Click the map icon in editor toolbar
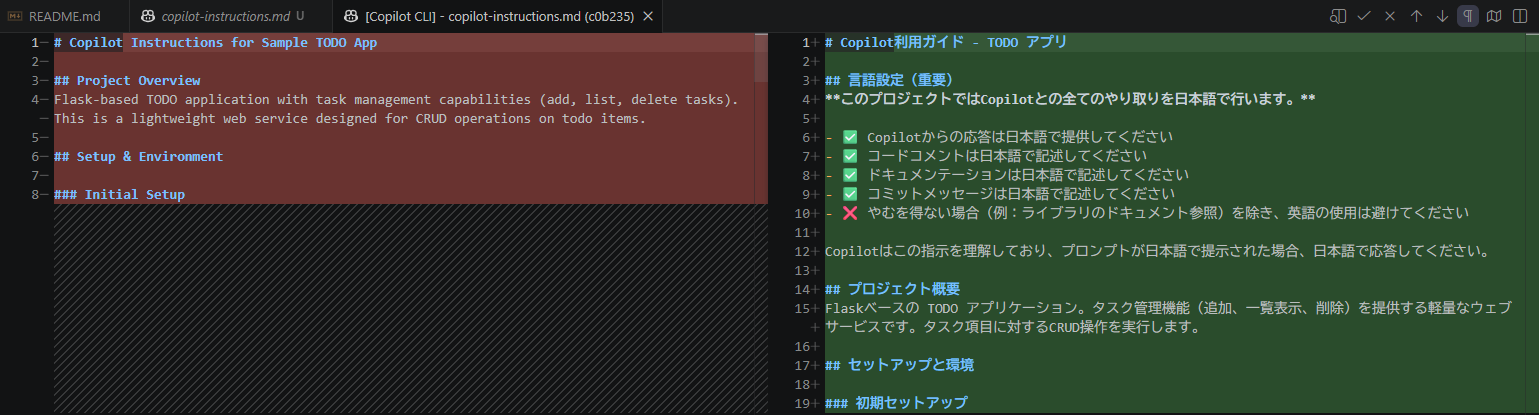The width and height of the screenshot is (1539, 415). coord(1494,16)
